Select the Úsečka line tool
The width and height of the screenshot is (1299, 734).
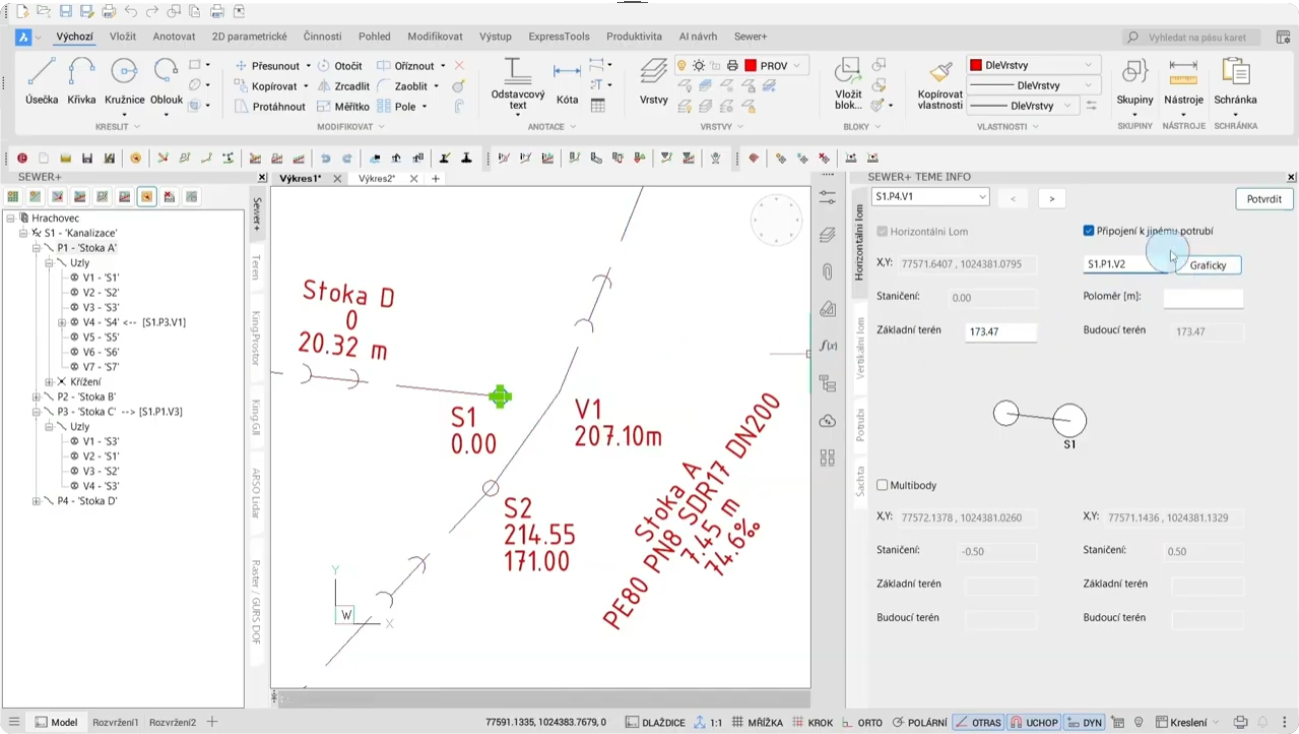click(x=41, y=80)
